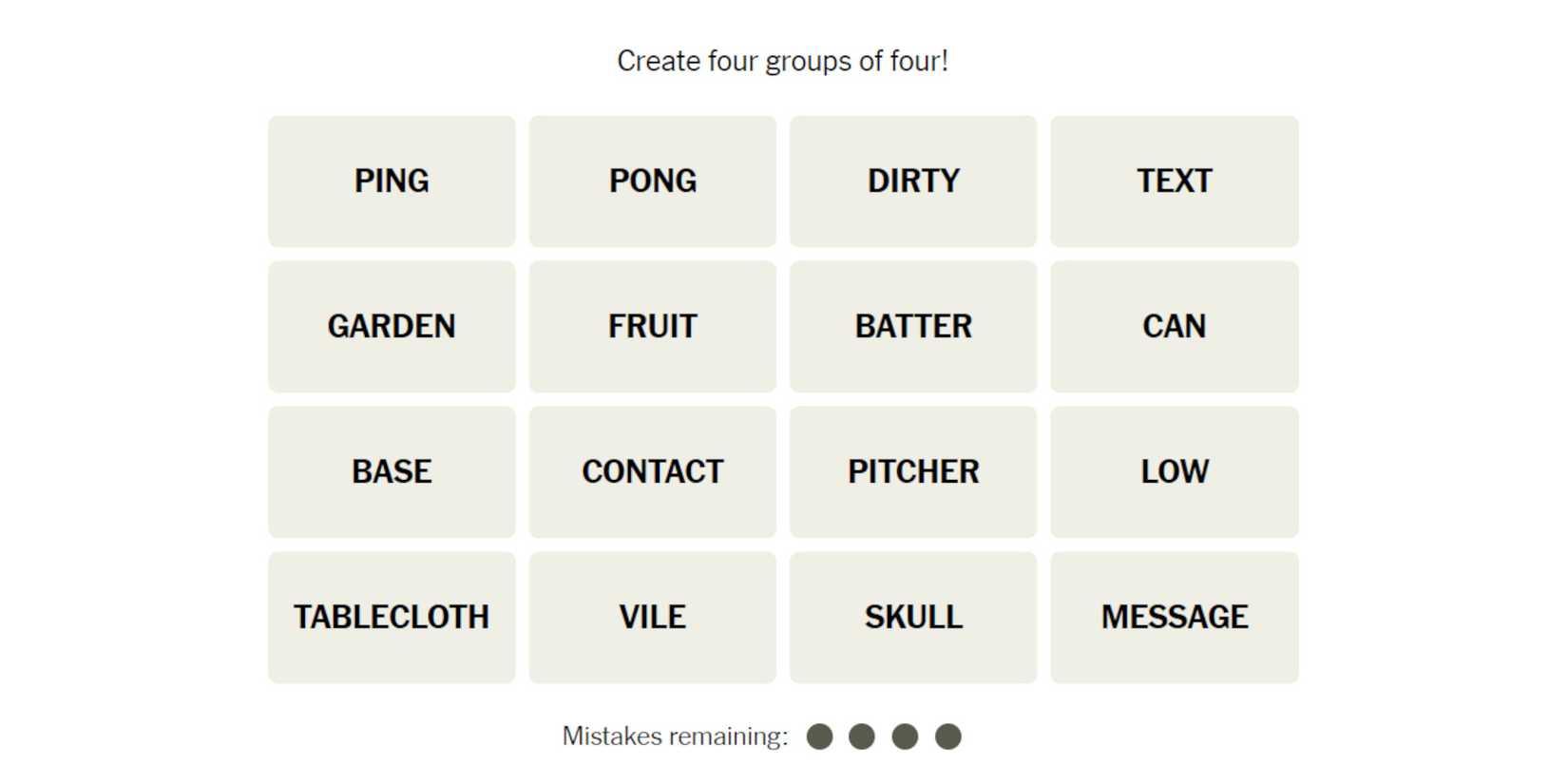Tap the BATTER tile

coord(912,326)
